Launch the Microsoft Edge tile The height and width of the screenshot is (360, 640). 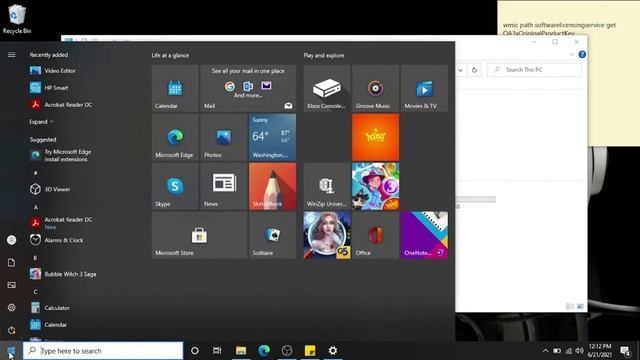coord(175,137)
